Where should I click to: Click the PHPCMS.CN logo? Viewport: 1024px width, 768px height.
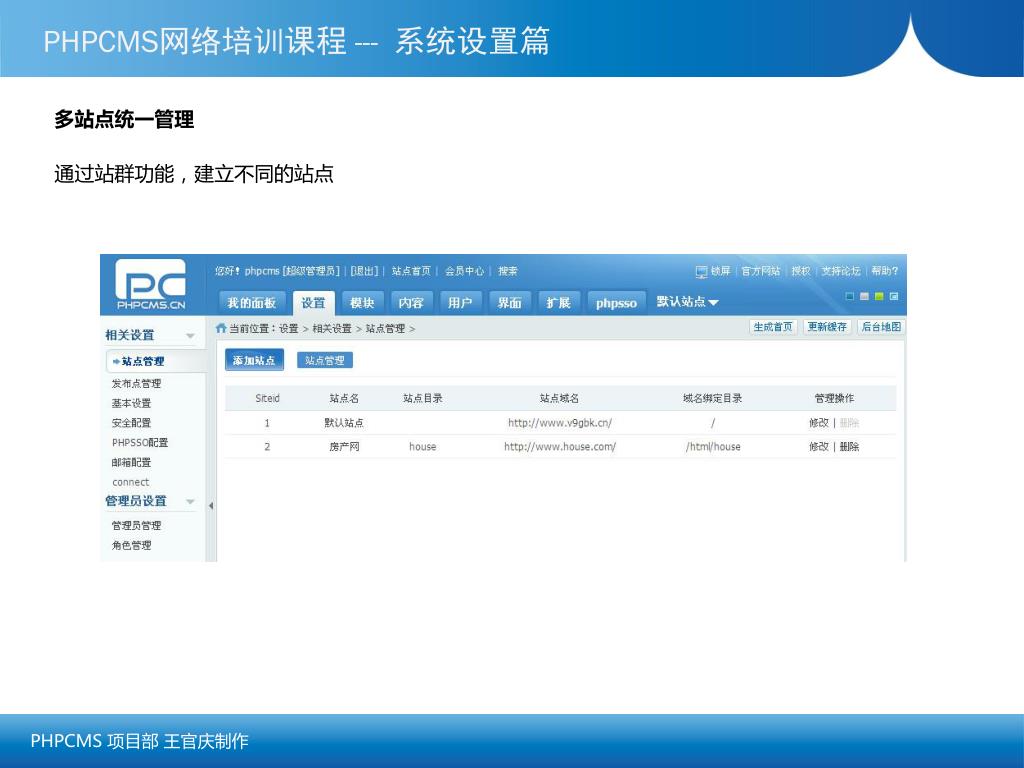click(x=151, y=285)
